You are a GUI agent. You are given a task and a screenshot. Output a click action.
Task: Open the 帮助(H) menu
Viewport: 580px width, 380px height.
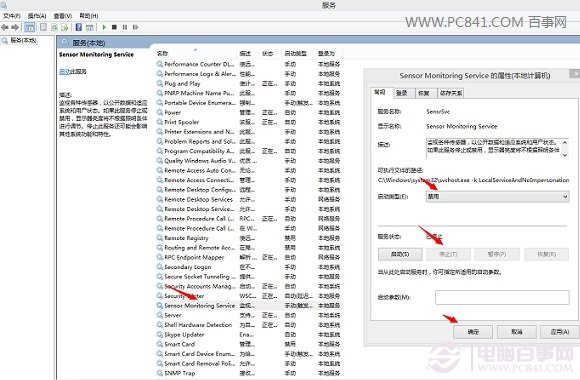88,16
